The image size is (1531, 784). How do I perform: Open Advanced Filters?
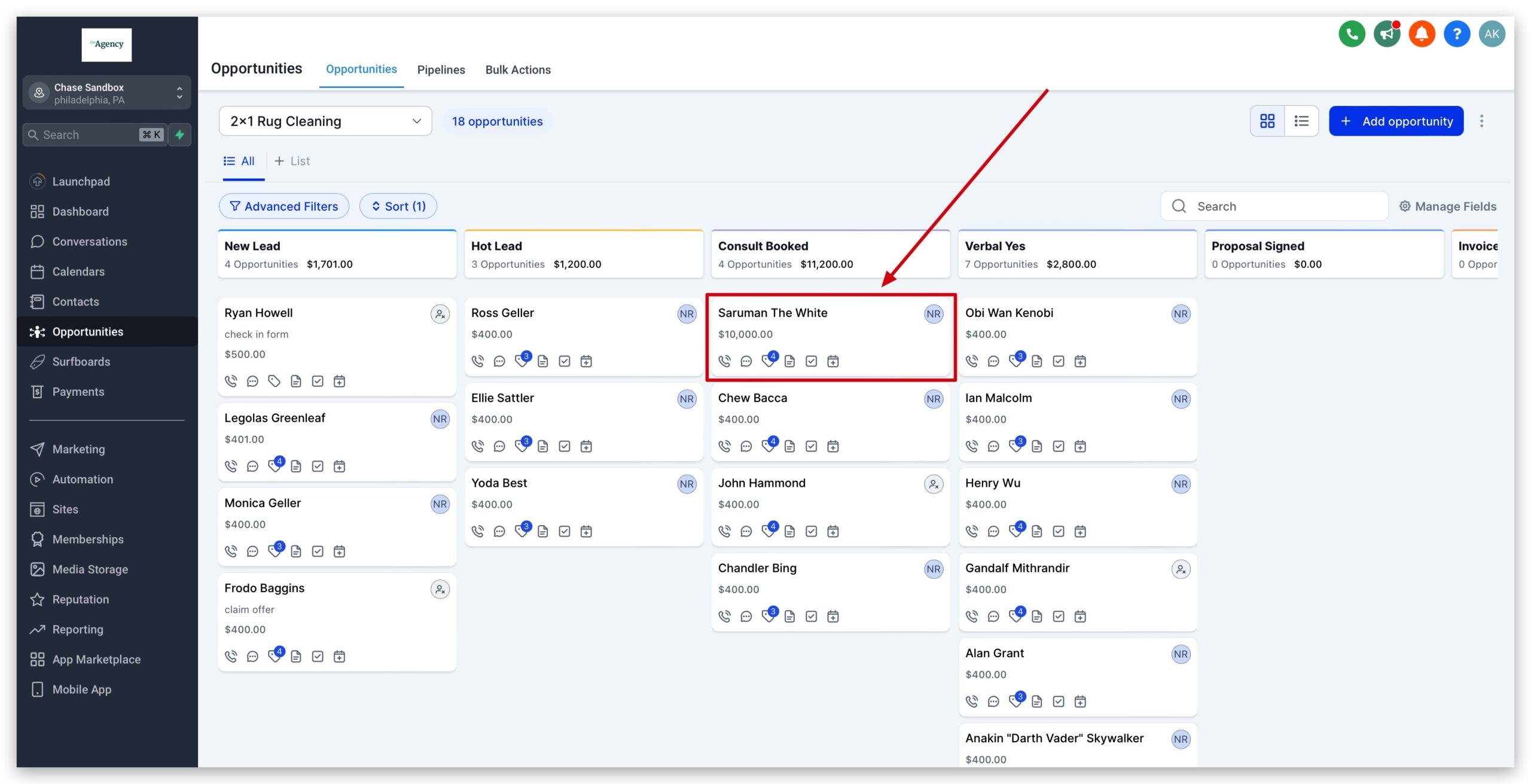pos(283,206)
